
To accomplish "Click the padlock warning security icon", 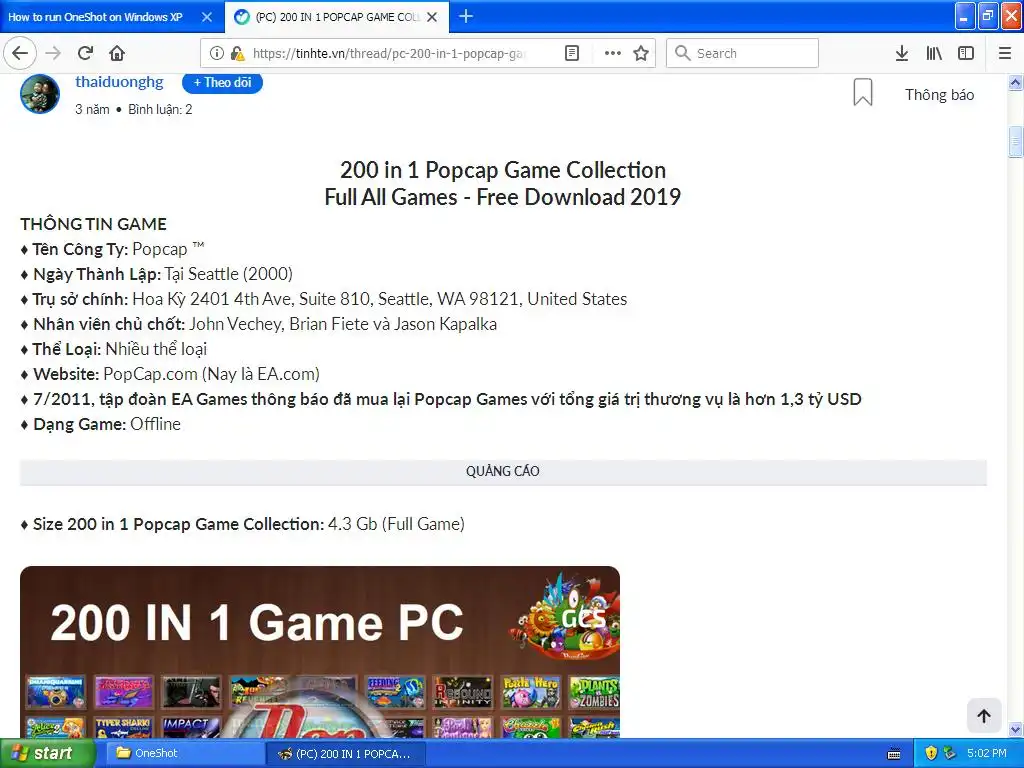I will click(238, 53).
